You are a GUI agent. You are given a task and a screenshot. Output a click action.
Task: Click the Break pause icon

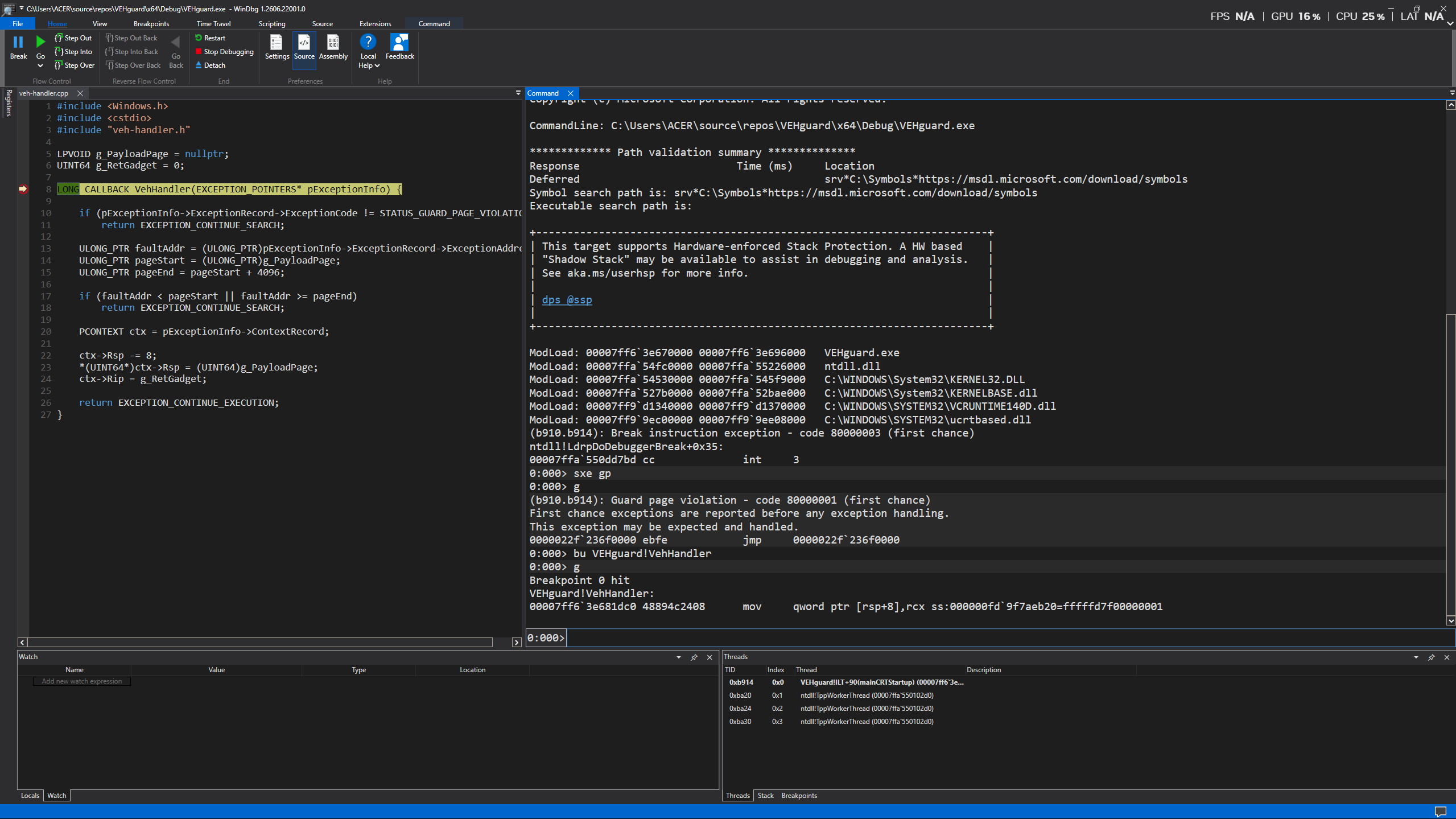[18, 42]
